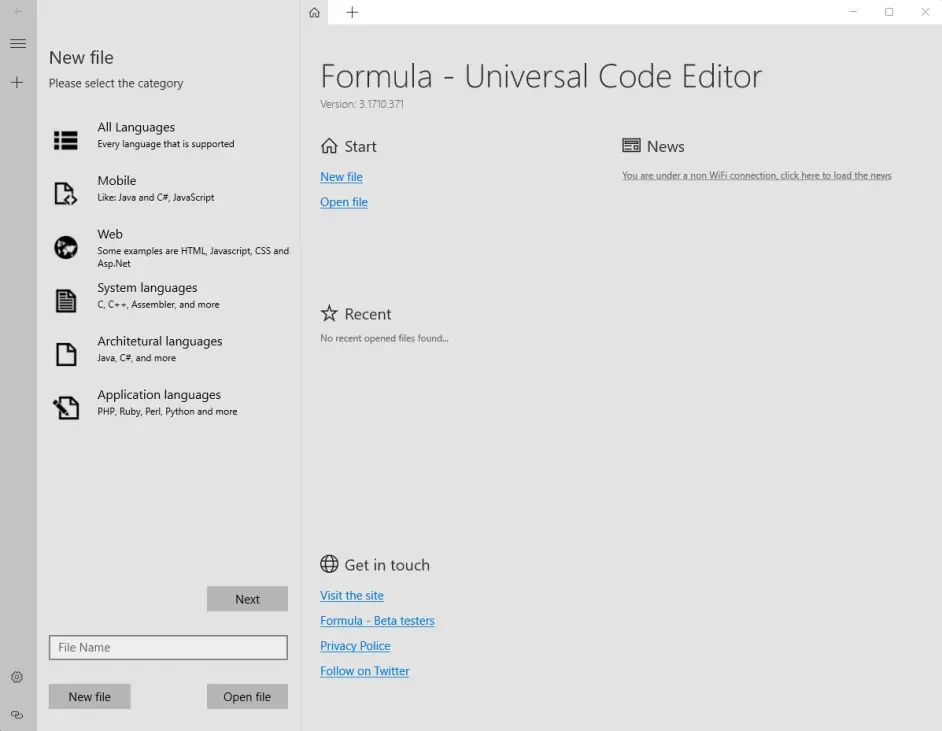Click the Formula - Universal Code Editor title
Image resolution: width=942 pixels, height=731 pixels.
click(541, 76)
